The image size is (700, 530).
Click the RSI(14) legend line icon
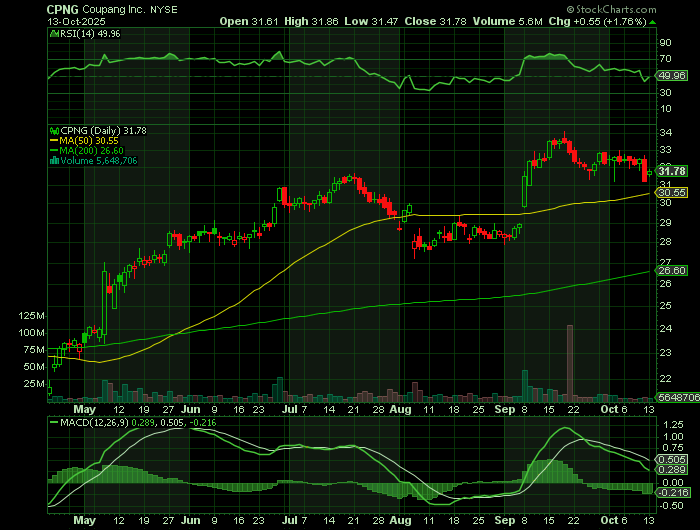click(54, 33)
